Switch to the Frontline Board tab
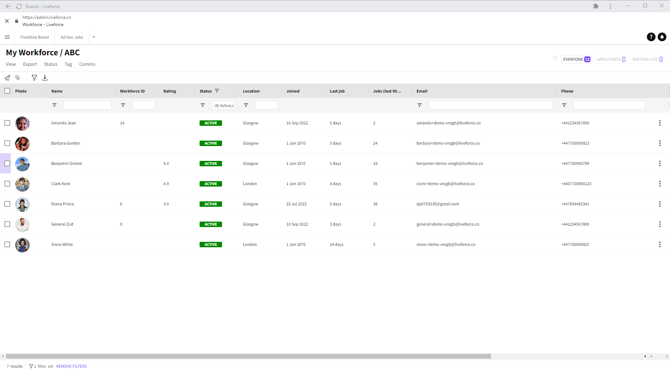 [x=35, y=37]
